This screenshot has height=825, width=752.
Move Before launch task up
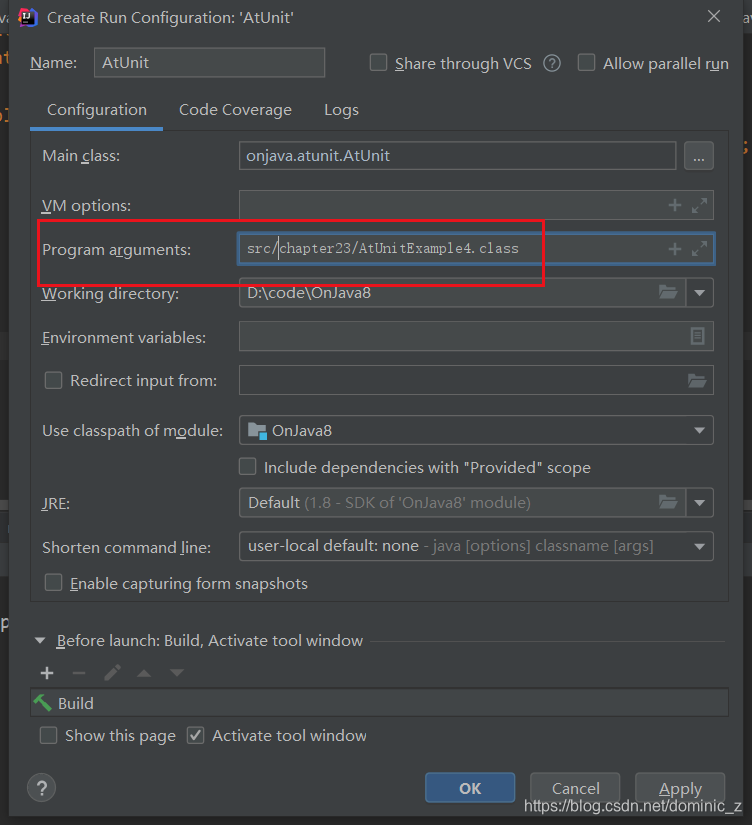[144, 673]
